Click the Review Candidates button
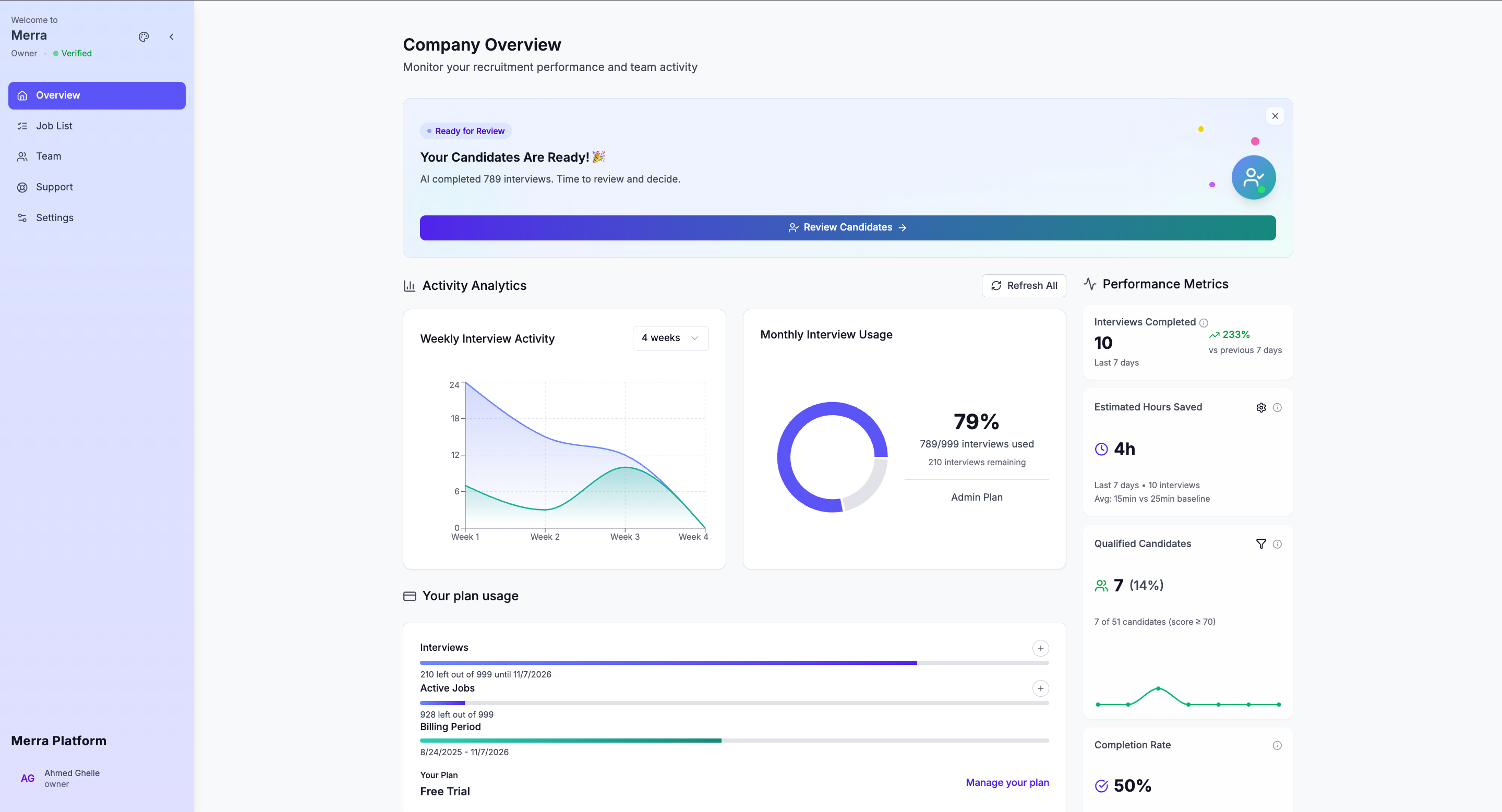Screen dimensions: 1502x812 pyautogui.click(x=847, y=227)
